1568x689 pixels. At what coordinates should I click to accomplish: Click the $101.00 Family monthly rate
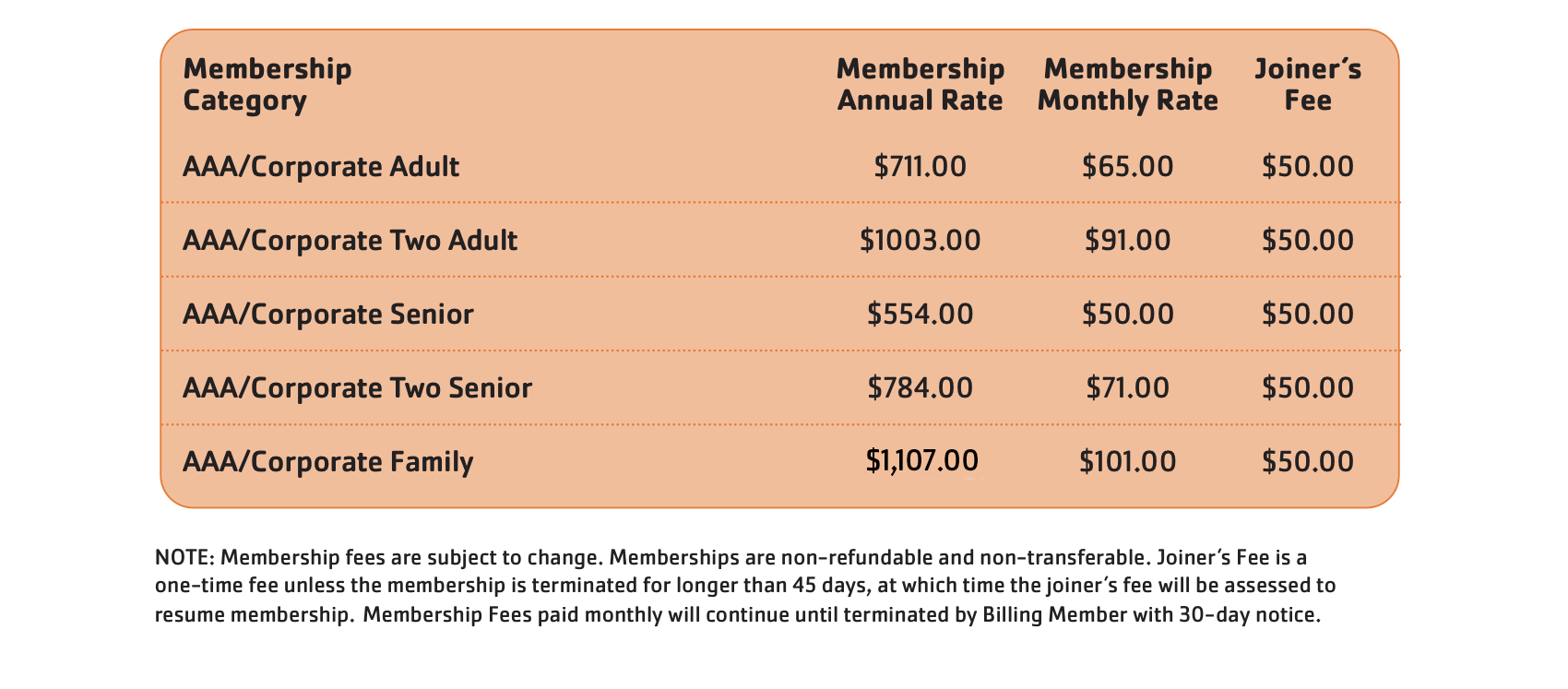[x=1127, y=462]
